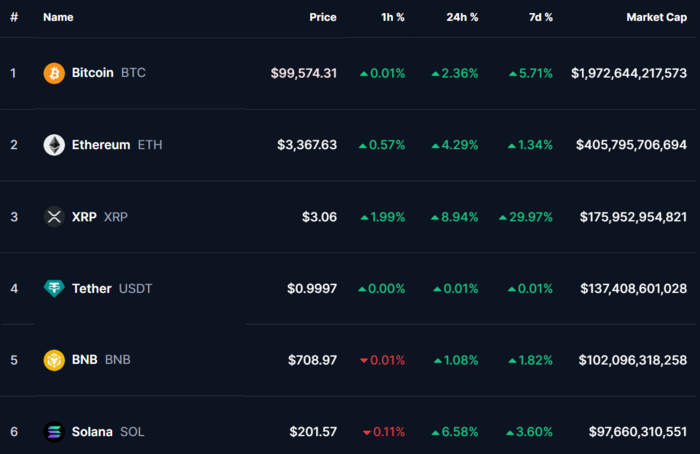Open the Ethereum name link
This screenshot has width=700, height=454.
click(101, 145)
